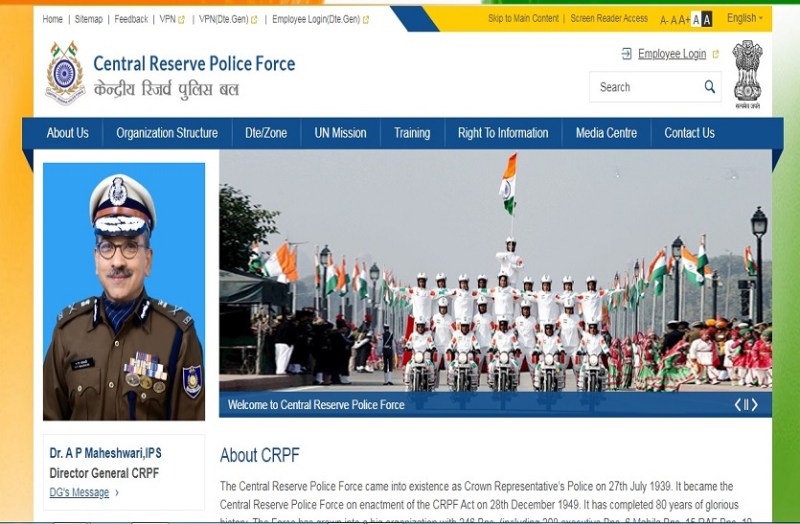Click the Hindi title केन्द्रीय रिजर्व पुलिस बल
The width and height of the screenshot is (800, 524).
[166, 89]
